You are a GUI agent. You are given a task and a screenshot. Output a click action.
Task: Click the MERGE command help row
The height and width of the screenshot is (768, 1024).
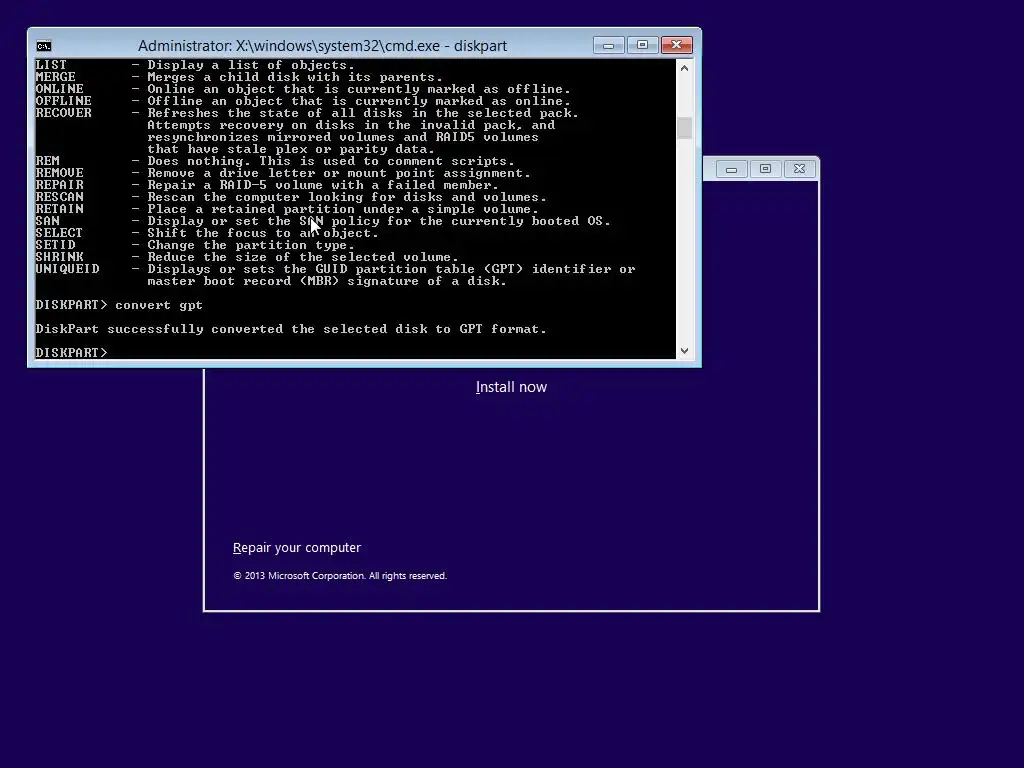click(x=239, y=77)
